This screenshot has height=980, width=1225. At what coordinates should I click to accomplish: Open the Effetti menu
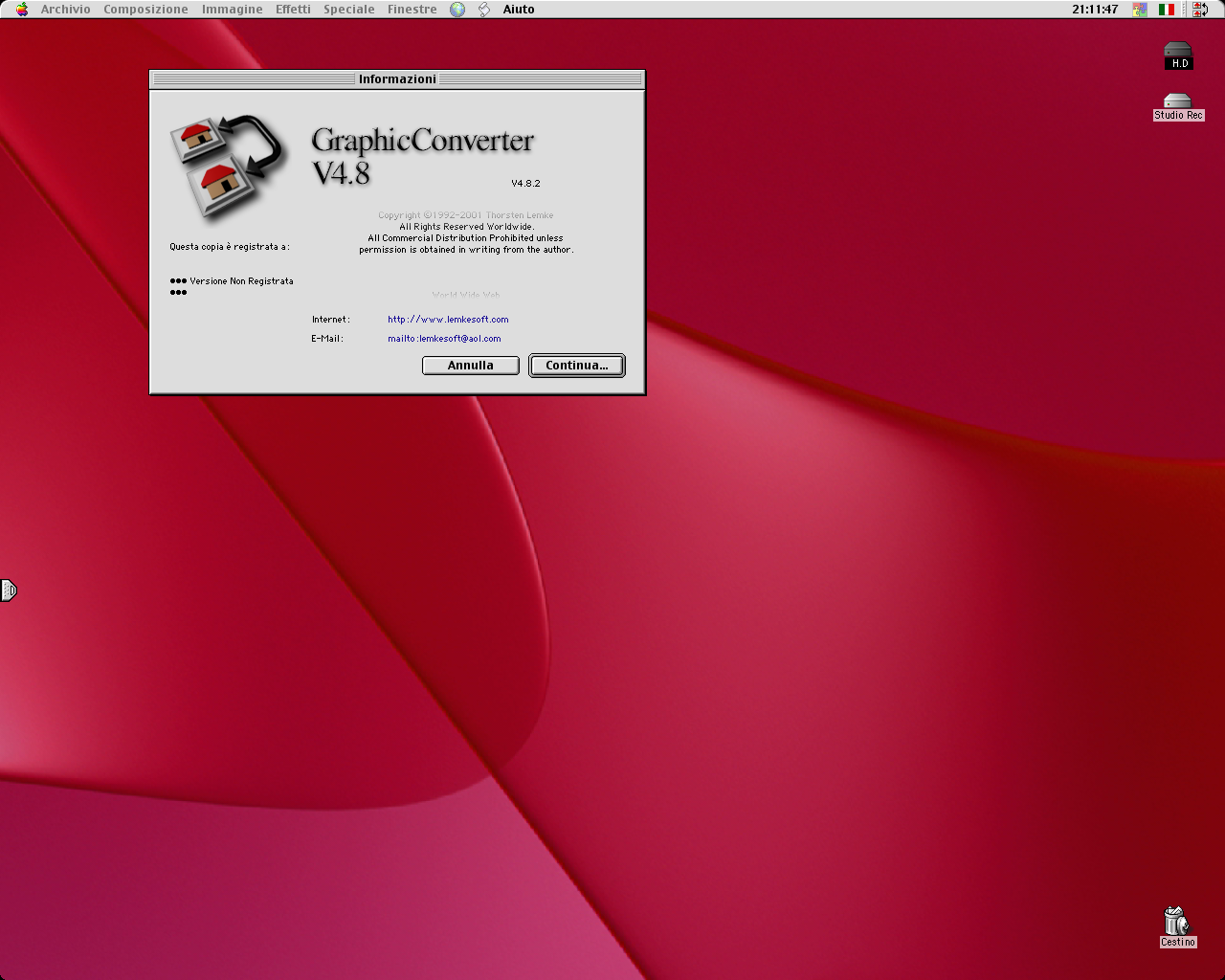click(293, 10)
